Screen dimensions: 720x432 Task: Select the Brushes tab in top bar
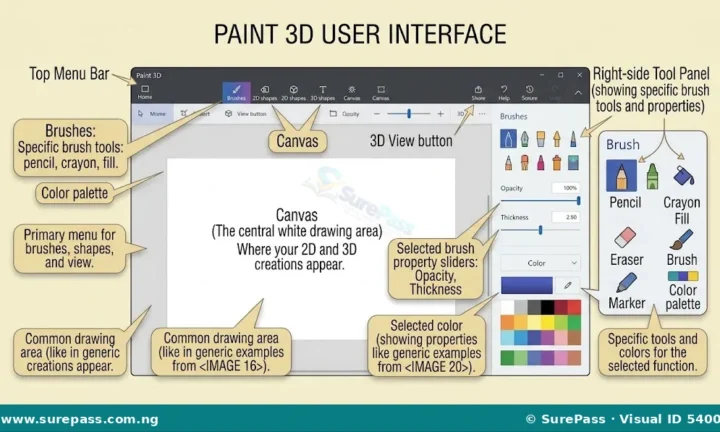pyautogui.click(x=236, y=92)
